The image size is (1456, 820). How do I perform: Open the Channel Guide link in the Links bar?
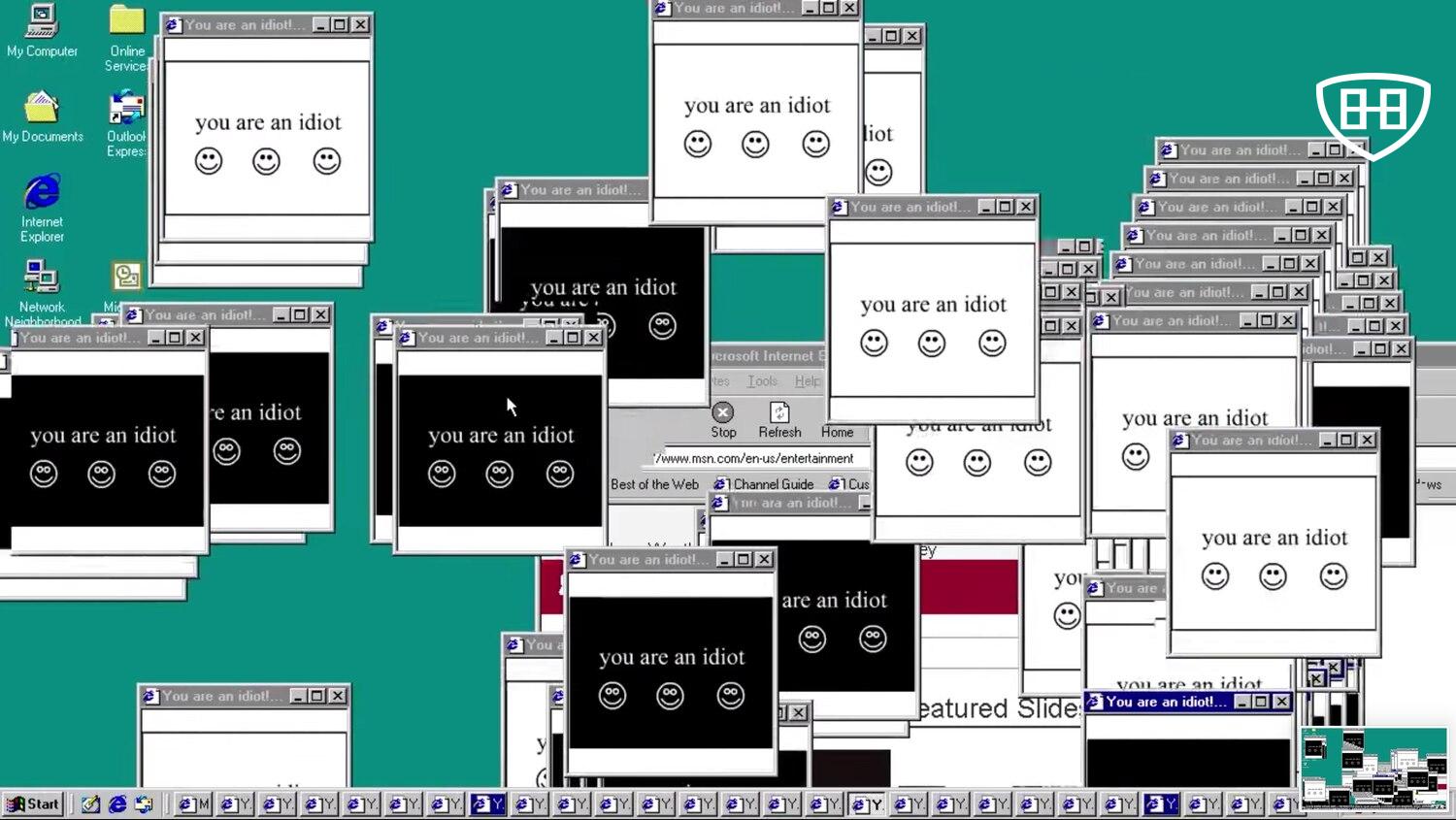[765, 484]
